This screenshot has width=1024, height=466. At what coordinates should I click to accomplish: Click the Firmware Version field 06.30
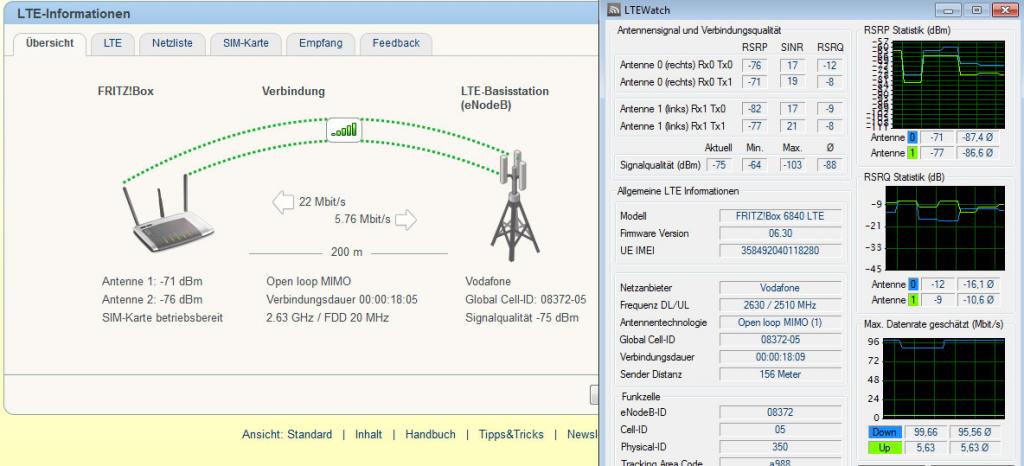780,233
